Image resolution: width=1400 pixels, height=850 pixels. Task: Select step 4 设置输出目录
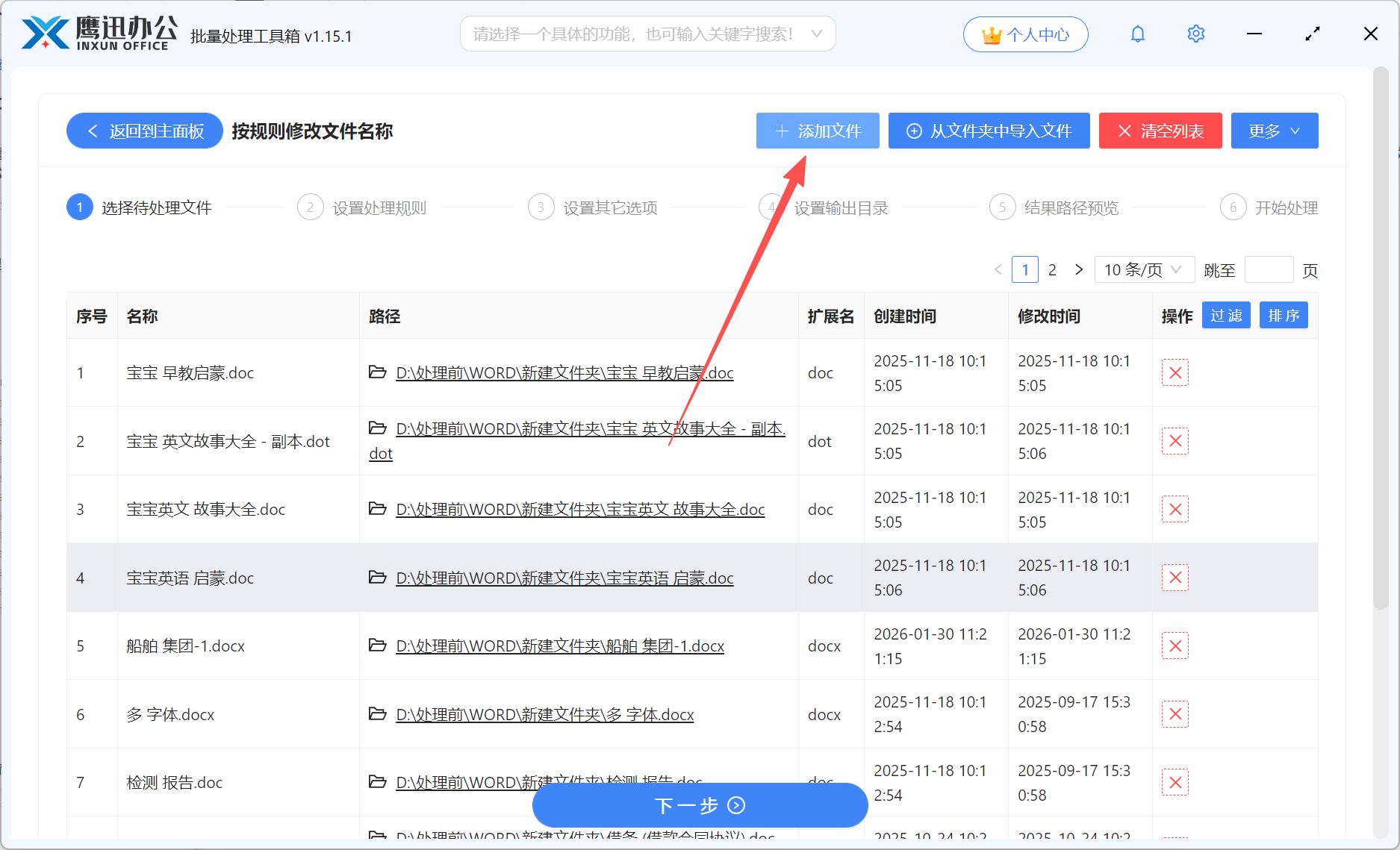point(824,207)
